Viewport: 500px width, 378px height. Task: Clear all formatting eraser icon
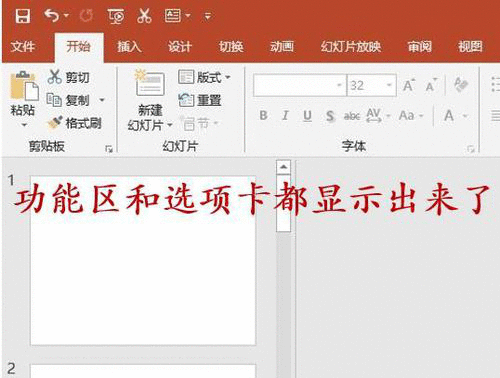(x=461, y=85)
